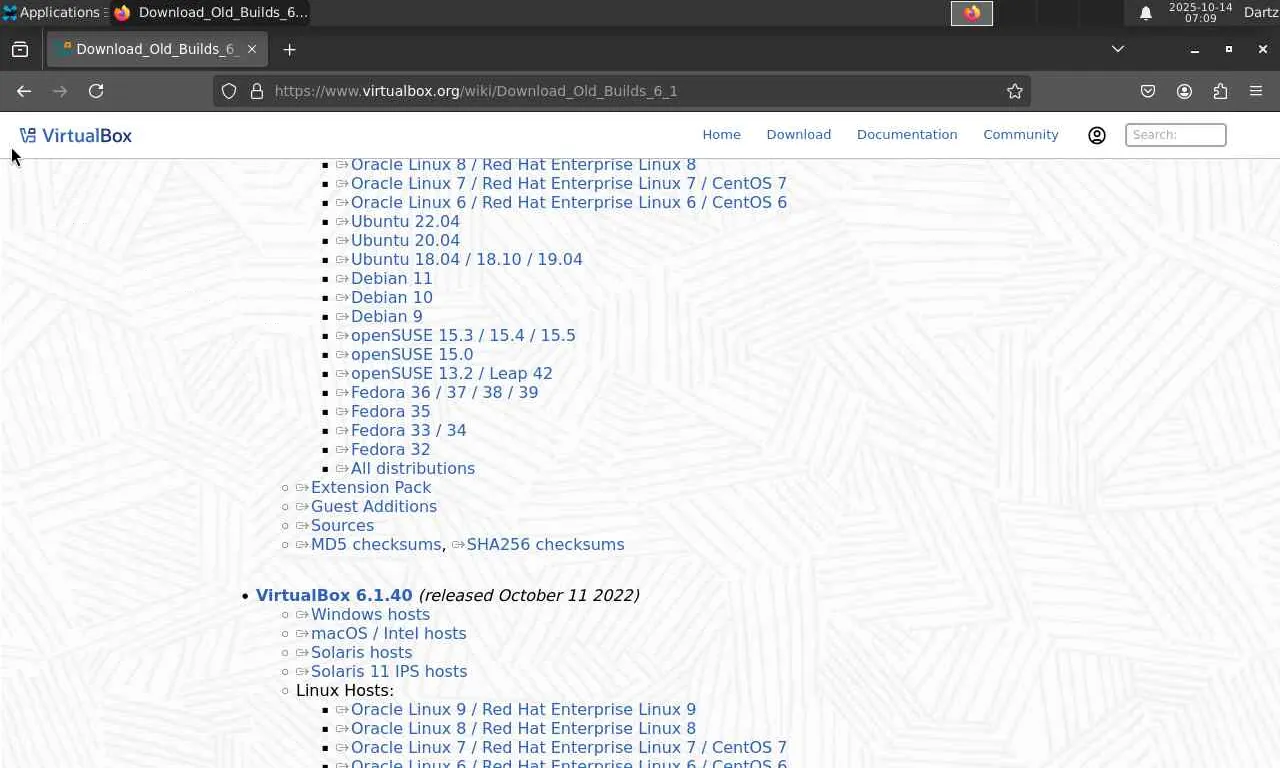This screenshot has height=768, width=1280.
Task: Open the Pocket save icon
Action: pos(1148,91)
